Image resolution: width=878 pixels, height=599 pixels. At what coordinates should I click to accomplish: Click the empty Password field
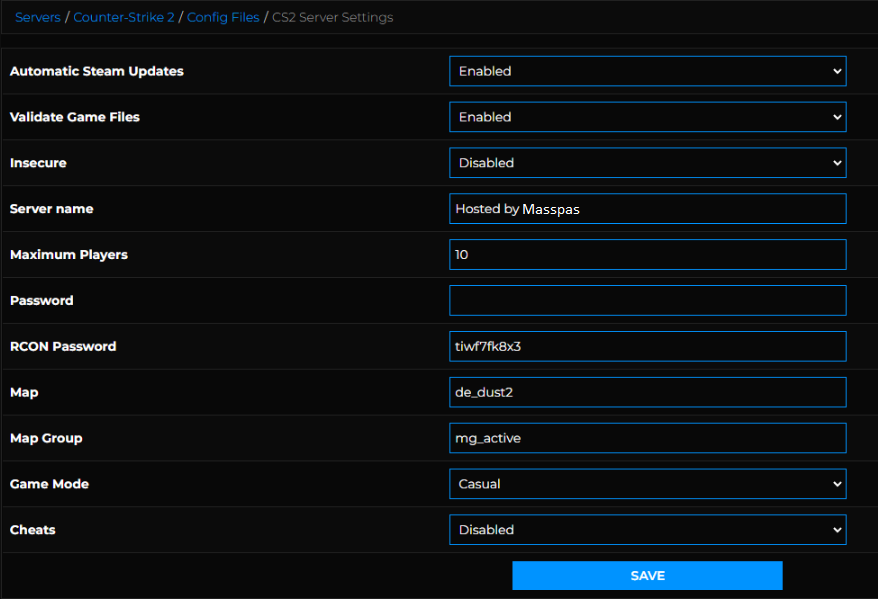647,301
